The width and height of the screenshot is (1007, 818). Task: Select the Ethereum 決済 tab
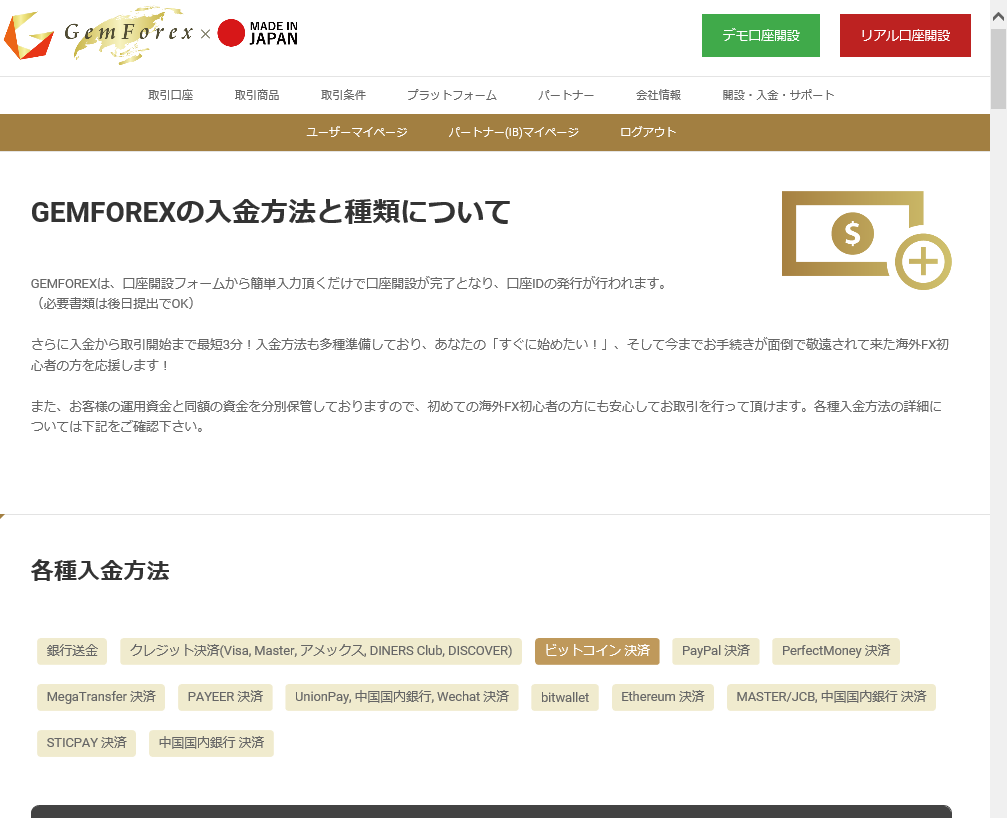click(663, 697)
